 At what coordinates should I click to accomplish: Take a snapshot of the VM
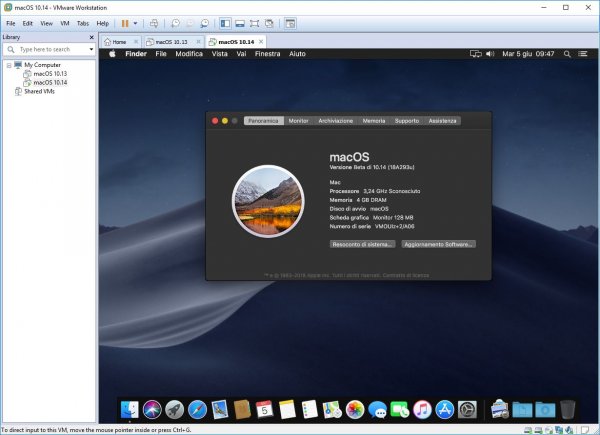[174, 22]
